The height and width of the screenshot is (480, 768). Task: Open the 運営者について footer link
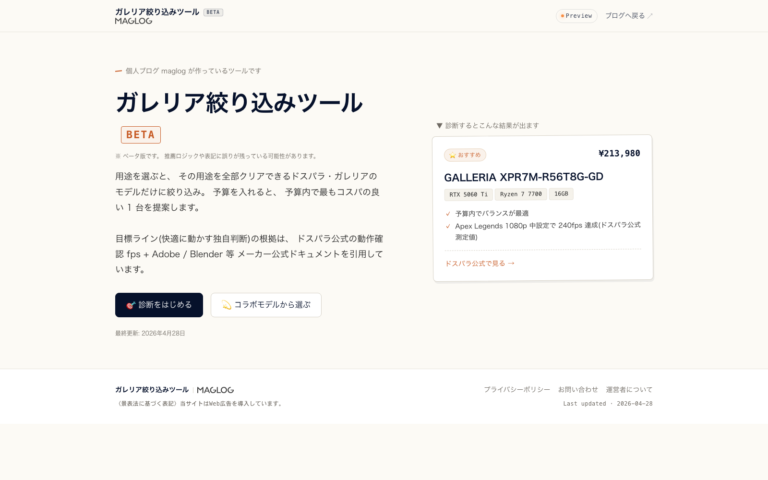pyautogui.click(x=629, y=389)
